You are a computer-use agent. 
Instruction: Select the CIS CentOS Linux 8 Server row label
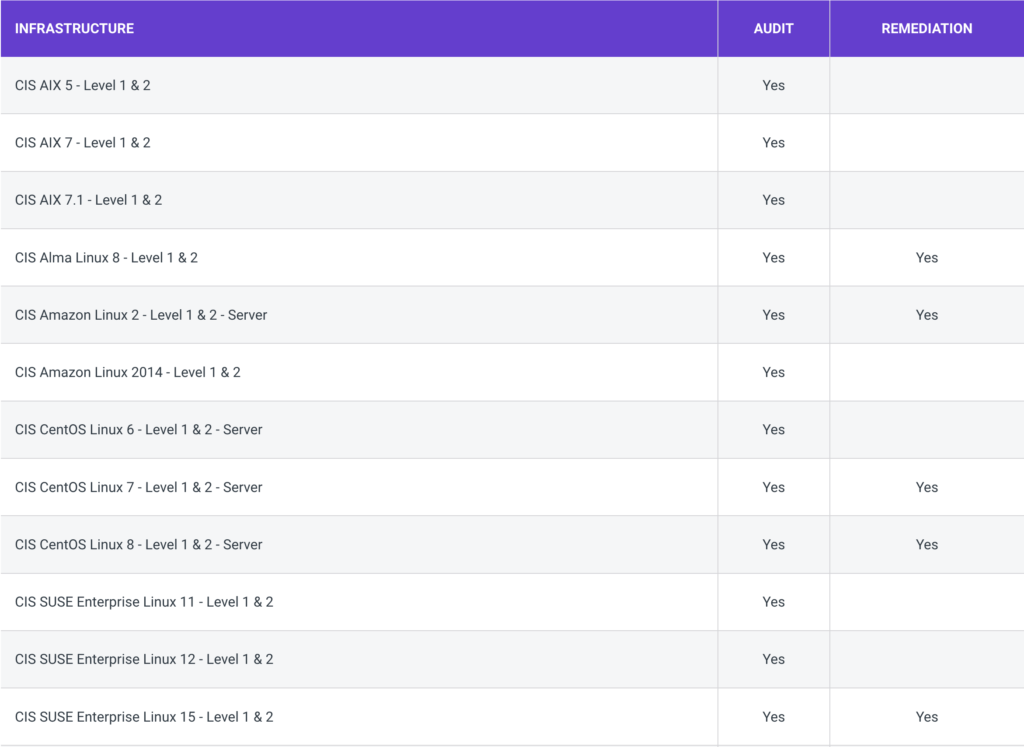coord(138,545)
